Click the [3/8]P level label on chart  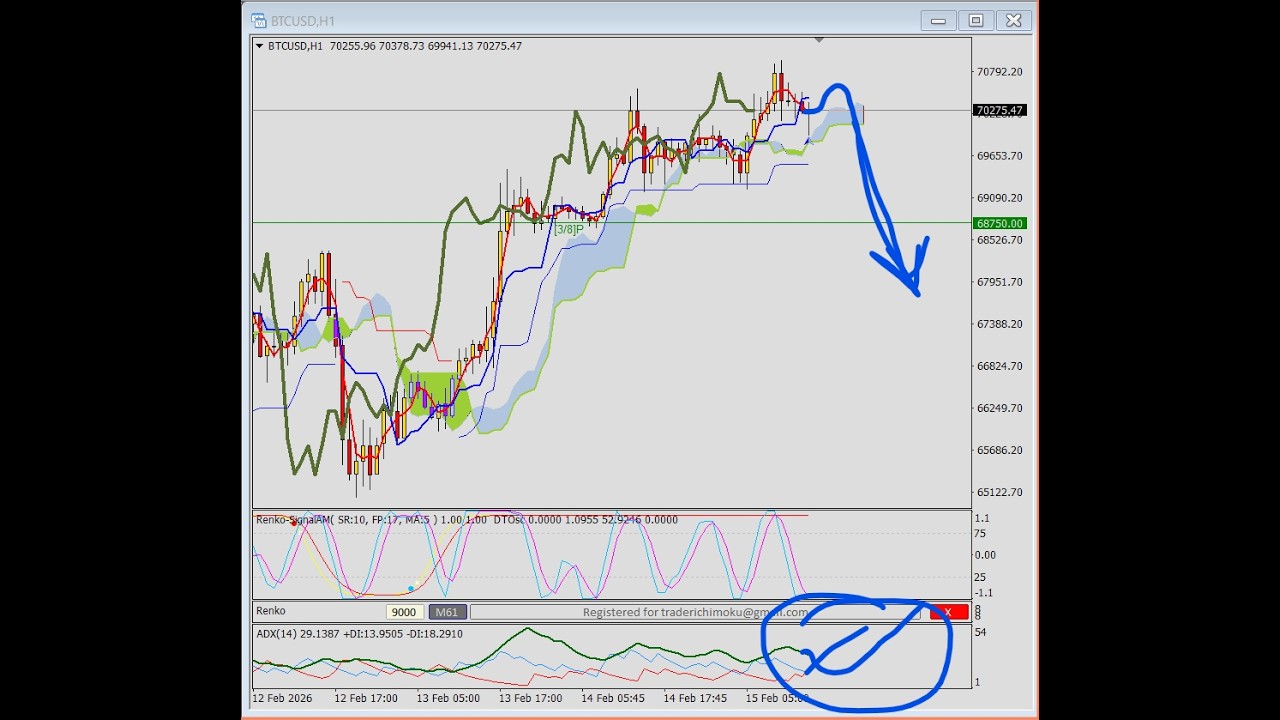pyautogui.click(x=569, y=229)
